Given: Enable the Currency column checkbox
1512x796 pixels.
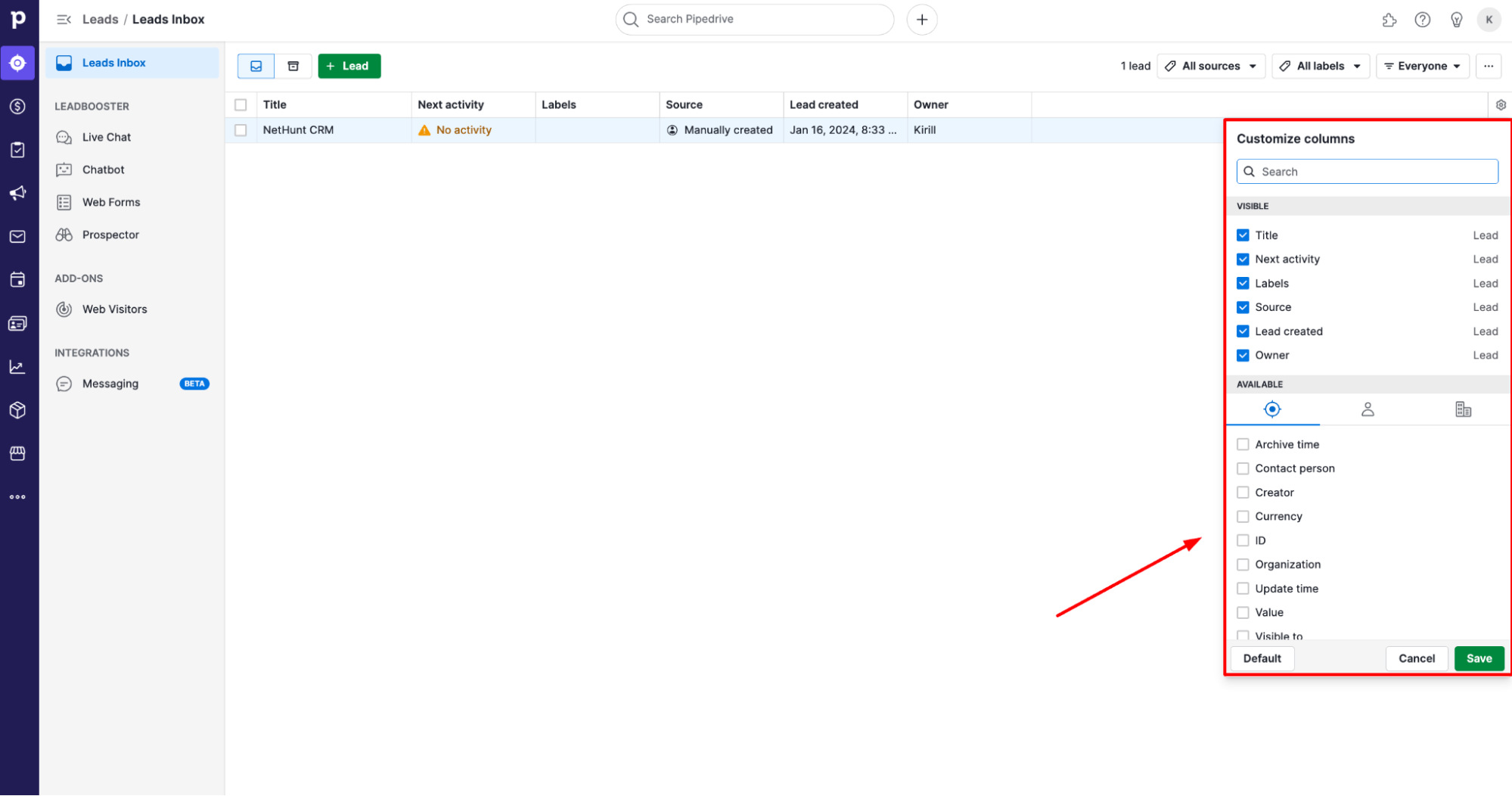Looking at the screenshot, I should [x=1243, y=516].
